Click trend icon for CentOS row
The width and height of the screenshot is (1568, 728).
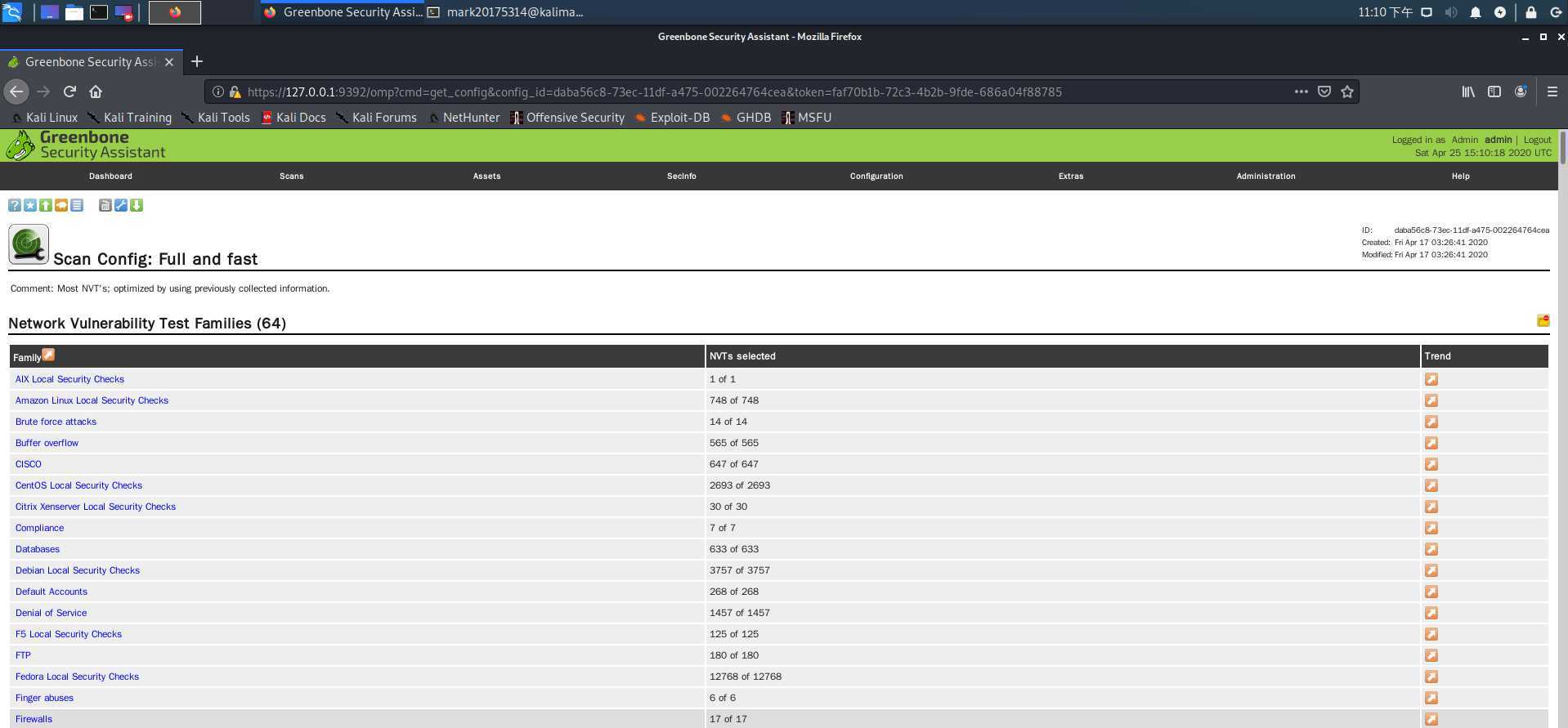[1431, 485]
